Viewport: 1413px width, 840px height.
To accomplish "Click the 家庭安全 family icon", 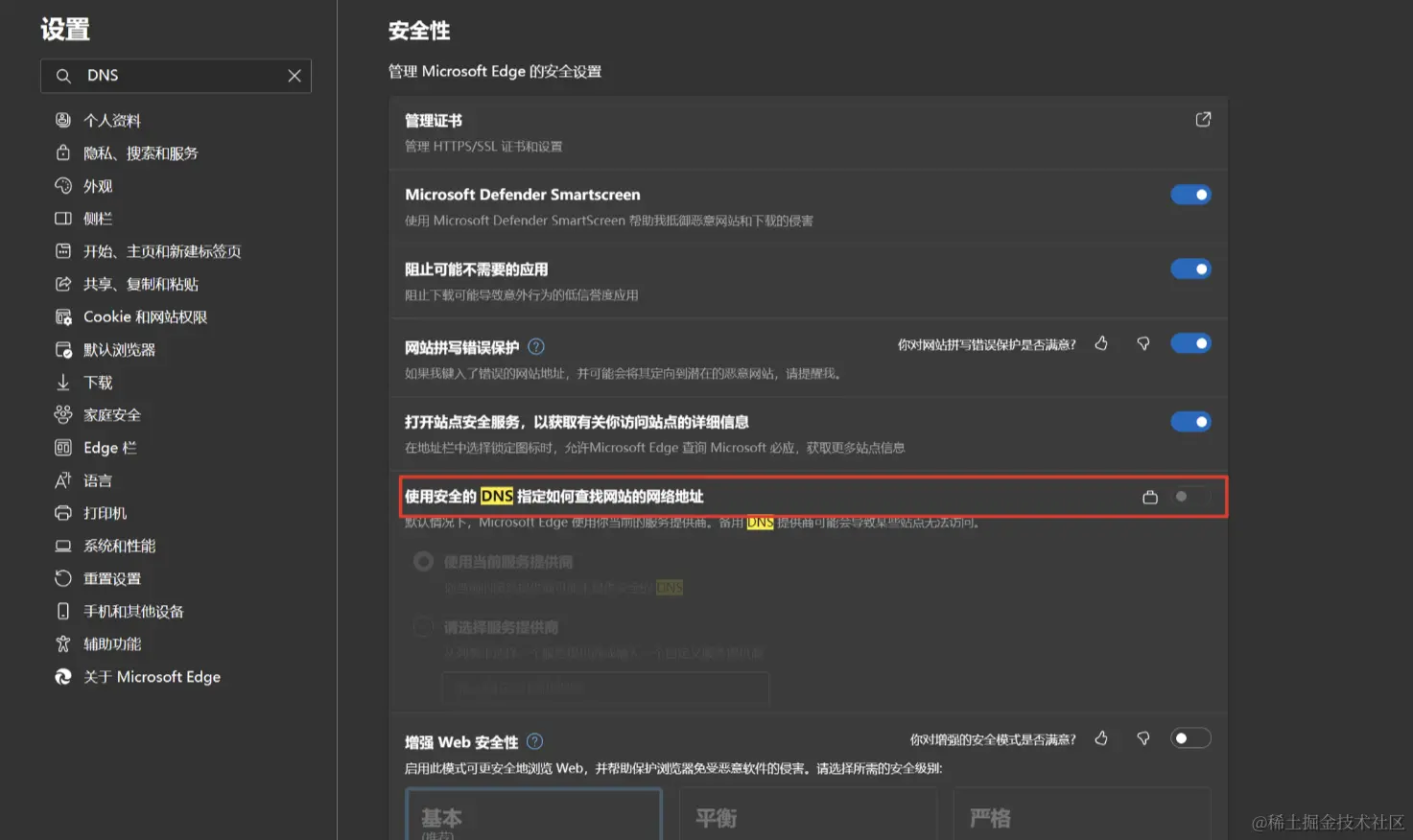I will point(63,414).
